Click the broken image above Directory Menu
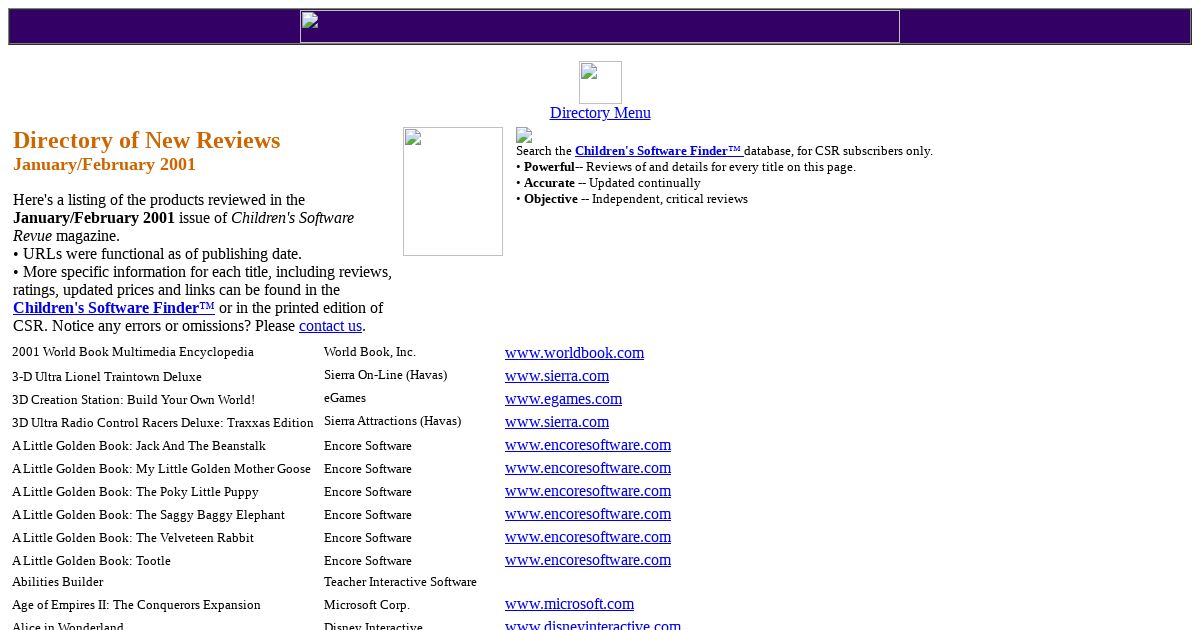 click(600, 82)
